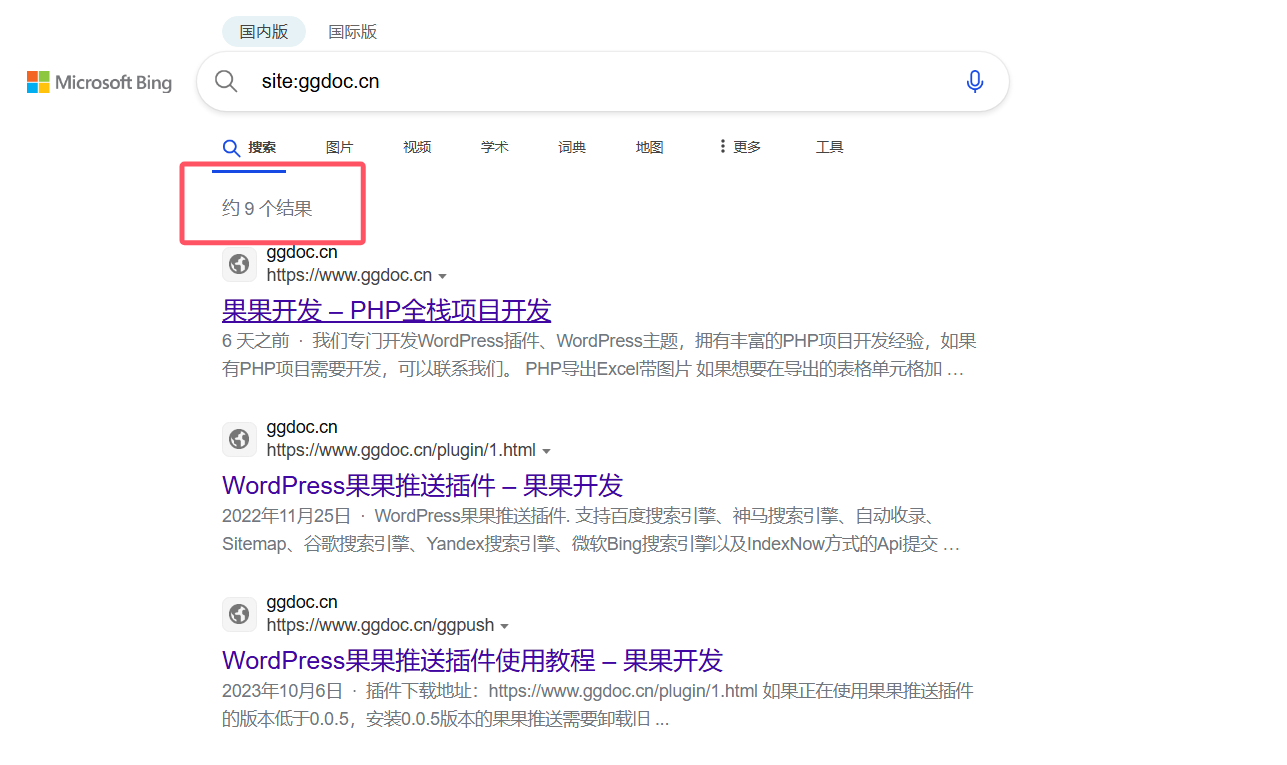Click globe favicon beside 果果推送插件使用教程 result
The image size is (1287, 765).
(x=239, y=614)
